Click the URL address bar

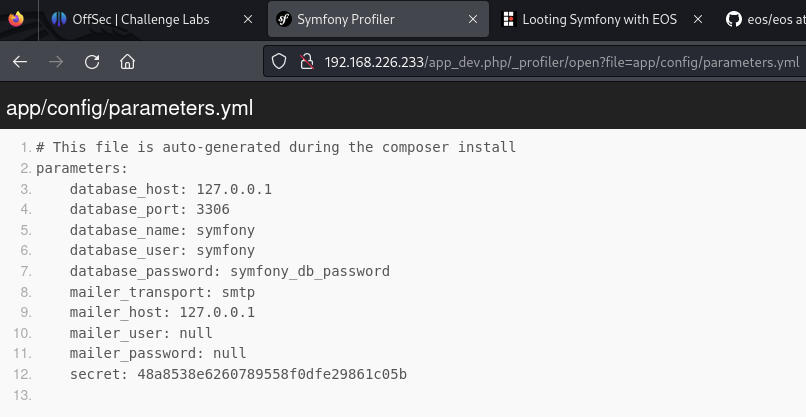[560, 62]
